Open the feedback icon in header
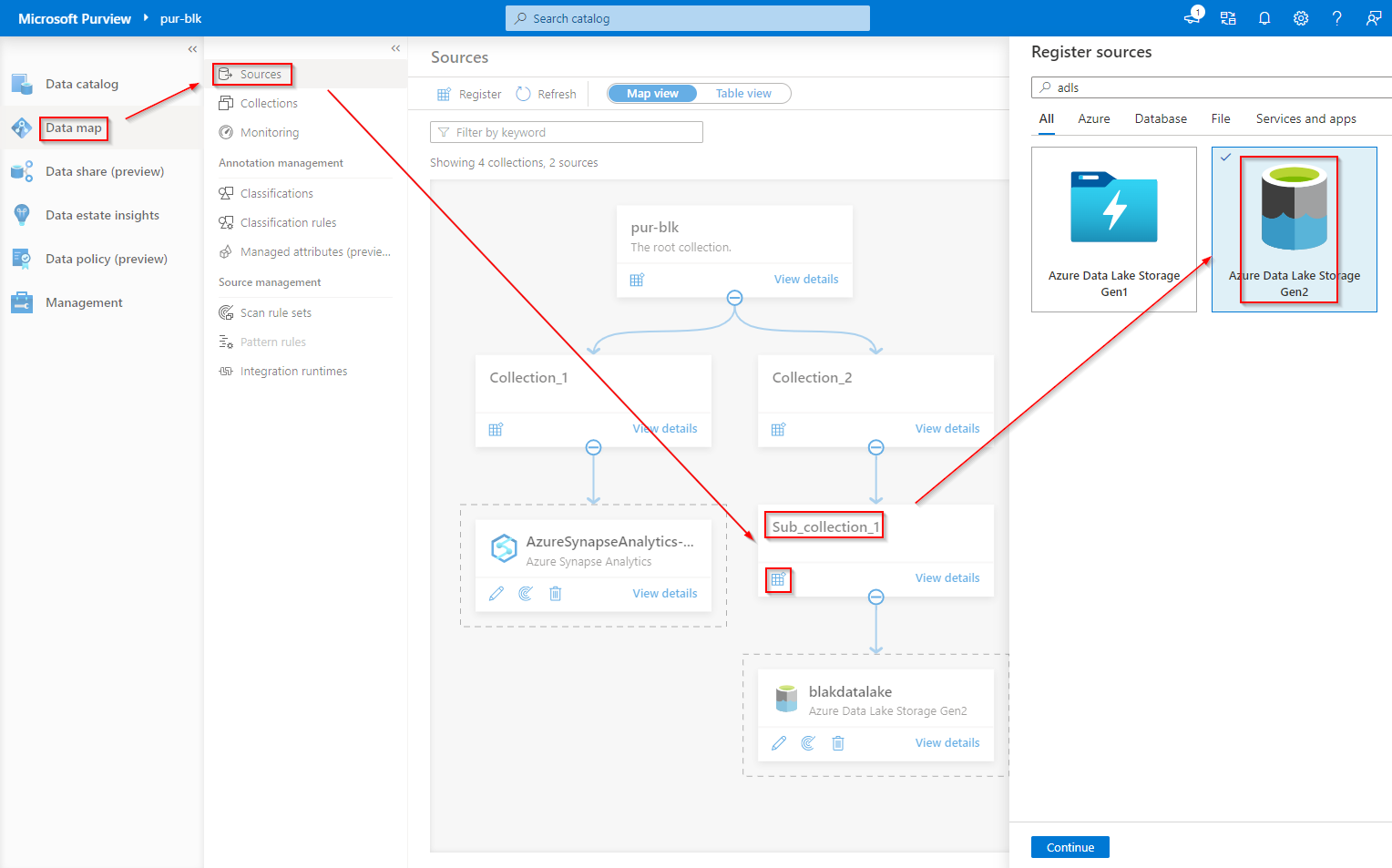The width and height of the screenshot is (1392, 868). pos(1374,18)
